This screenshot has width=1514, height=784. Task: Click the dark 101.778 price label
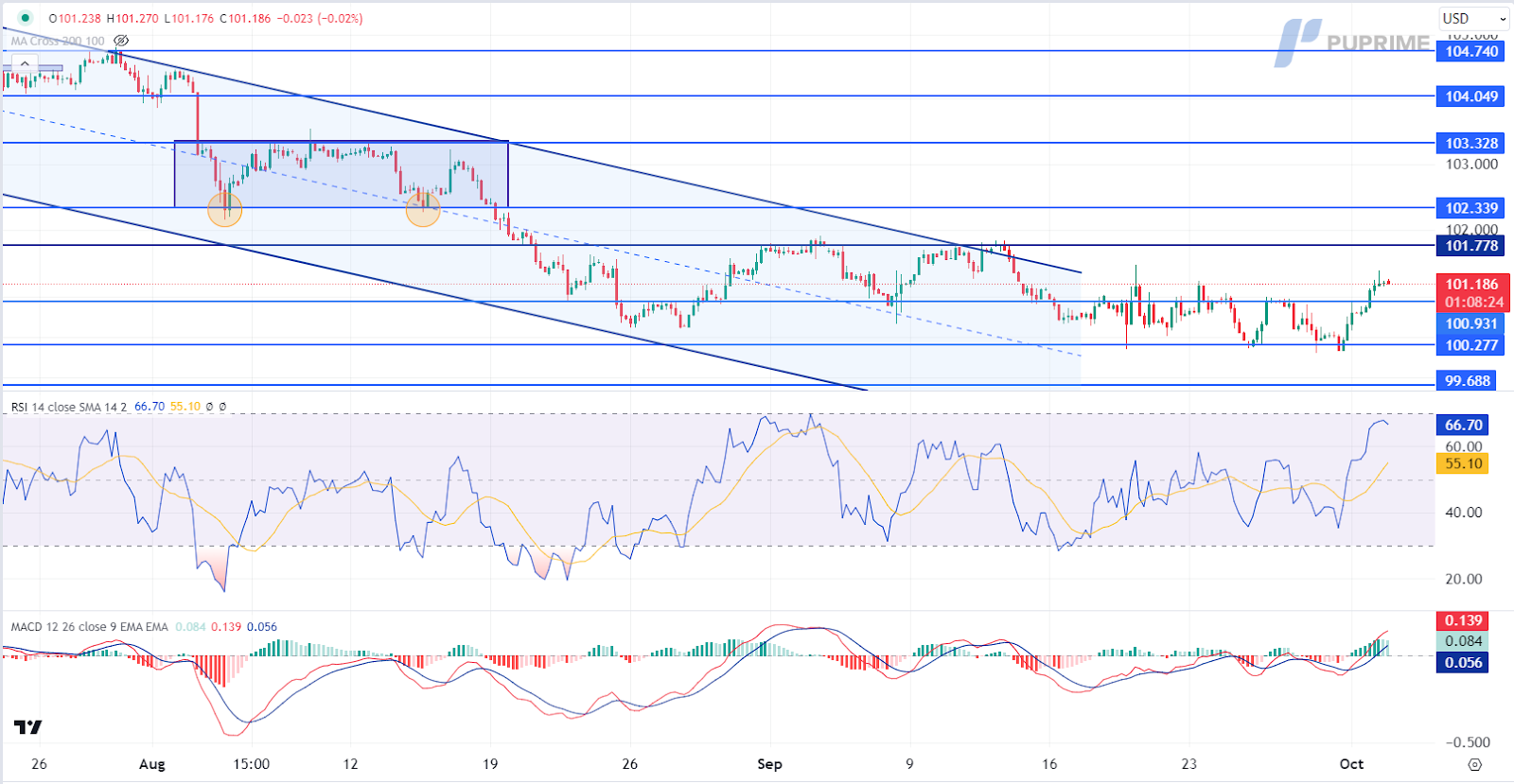[x=1470, y=246]
